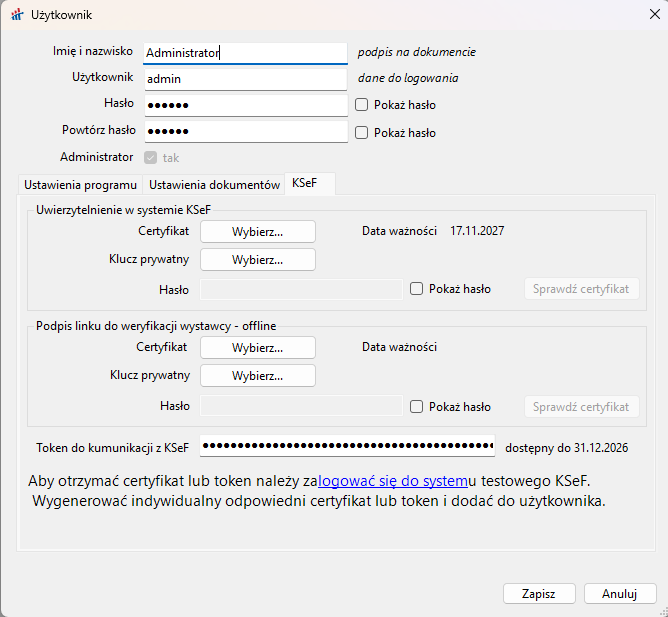Switch to the Ustawienia programu tab
Screen dimensions: 668x617
coord(80,185)
